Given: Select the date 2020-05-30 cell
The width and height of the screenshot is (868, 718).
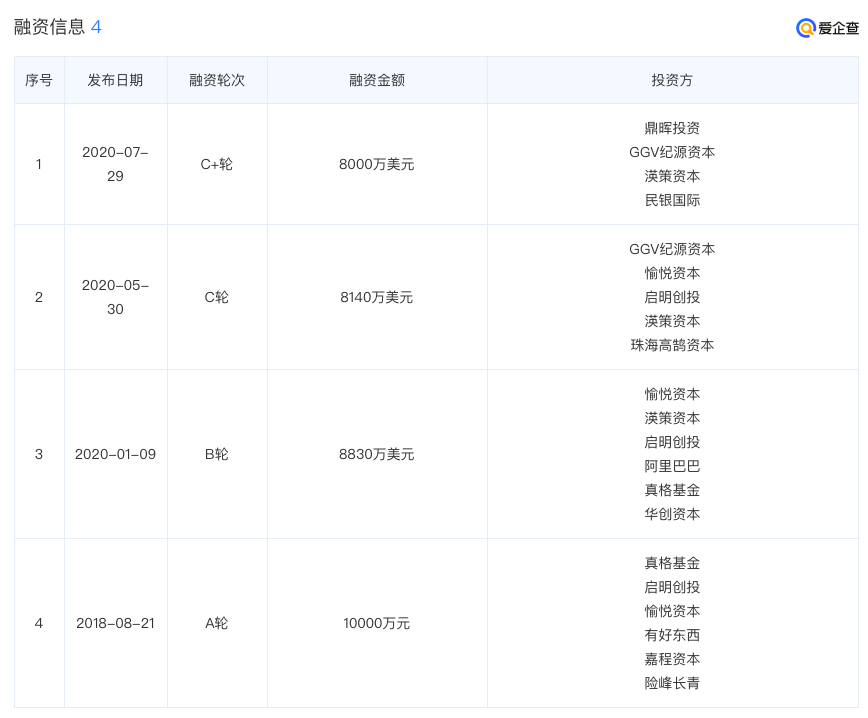Looking at the screenshot, I should point(115,297).
